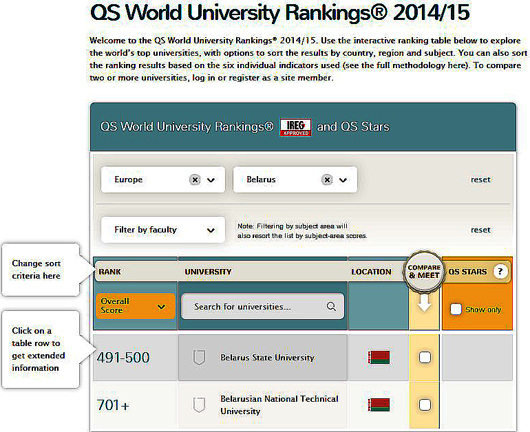Open the Overall Score sort dropdown
The height and width of the screenshot is (432, 530).
tap(136, 306)
